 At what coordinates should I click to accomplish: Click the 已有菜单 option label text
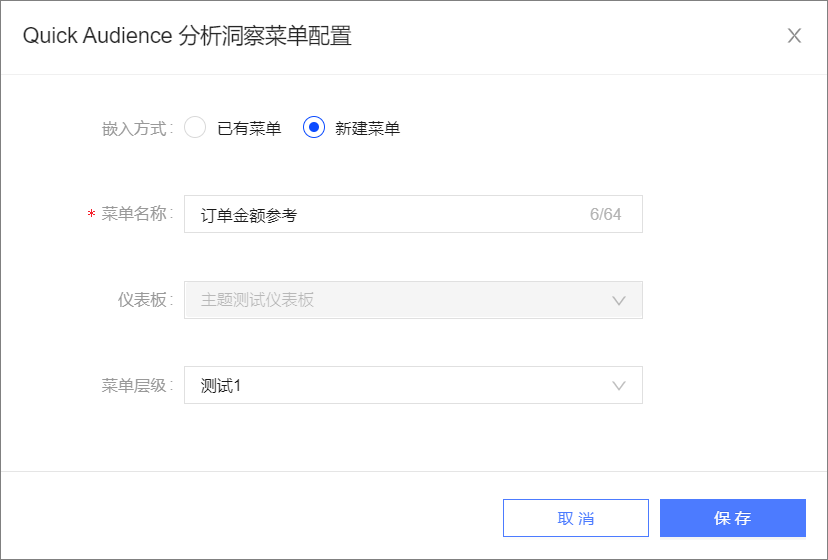[x=249, y=128]
